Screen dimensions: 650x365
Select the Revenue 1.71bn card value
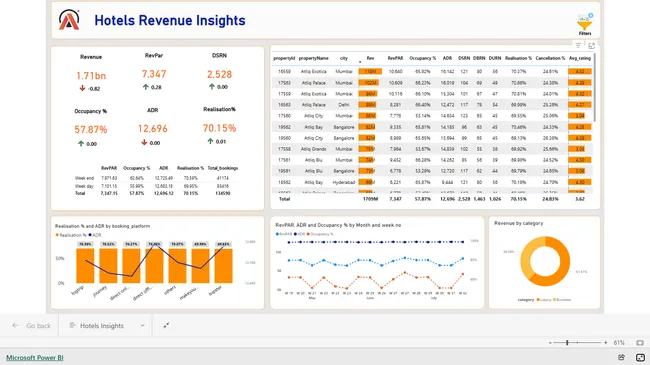91,75
